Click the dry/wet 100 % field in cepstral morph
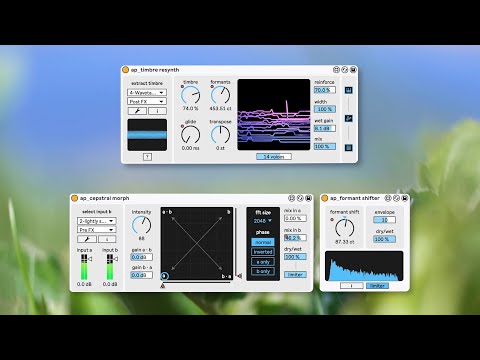 pyautogui.click(x=295, y=257)
